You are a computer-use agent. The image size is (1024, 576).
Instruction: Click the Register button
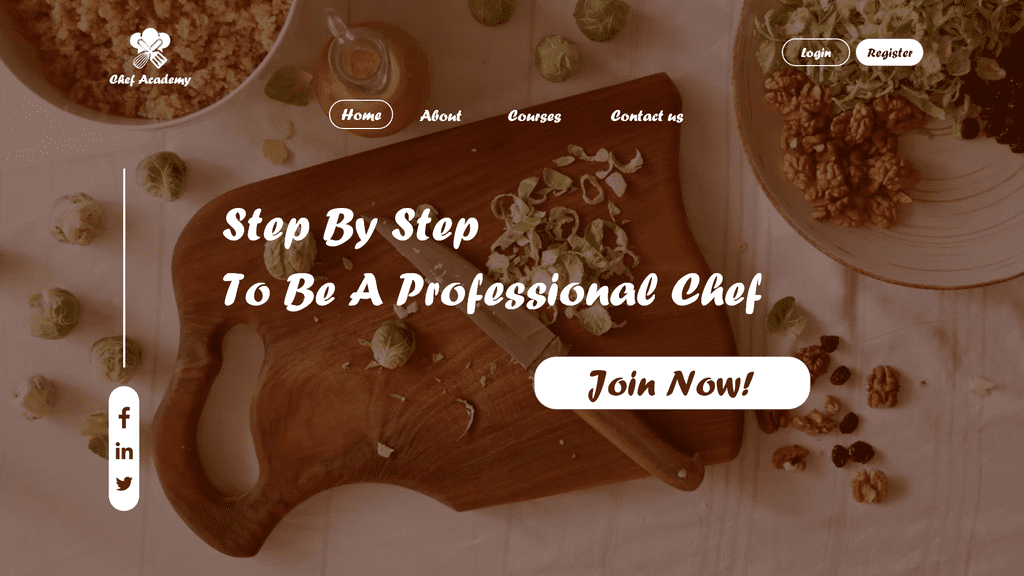(889, 52)
